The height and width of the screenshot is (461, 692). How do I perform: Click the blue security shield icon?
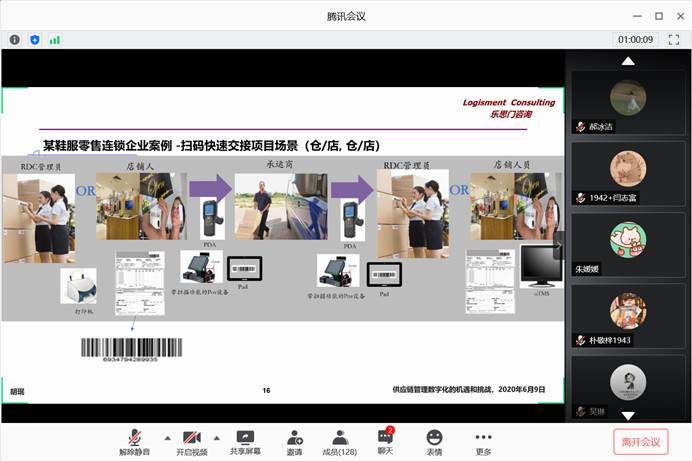pyautogui.click(x=35, y=40)
